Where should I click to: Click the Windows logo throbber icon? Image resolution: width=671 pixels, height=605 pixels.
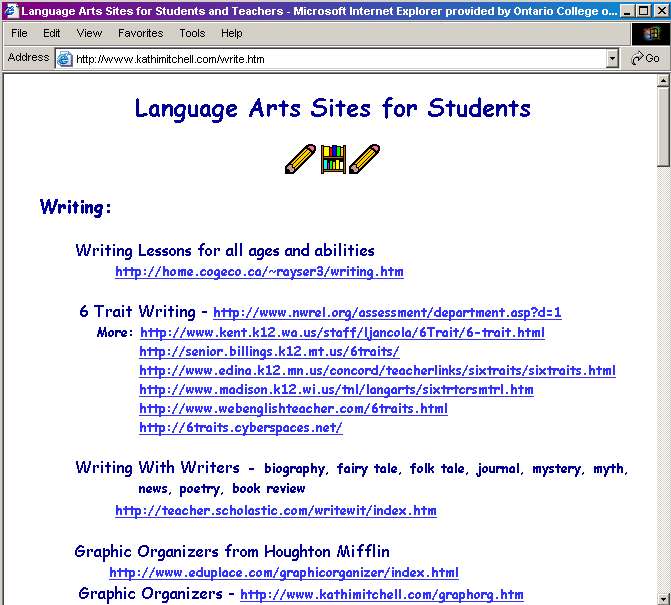[651, 34]
